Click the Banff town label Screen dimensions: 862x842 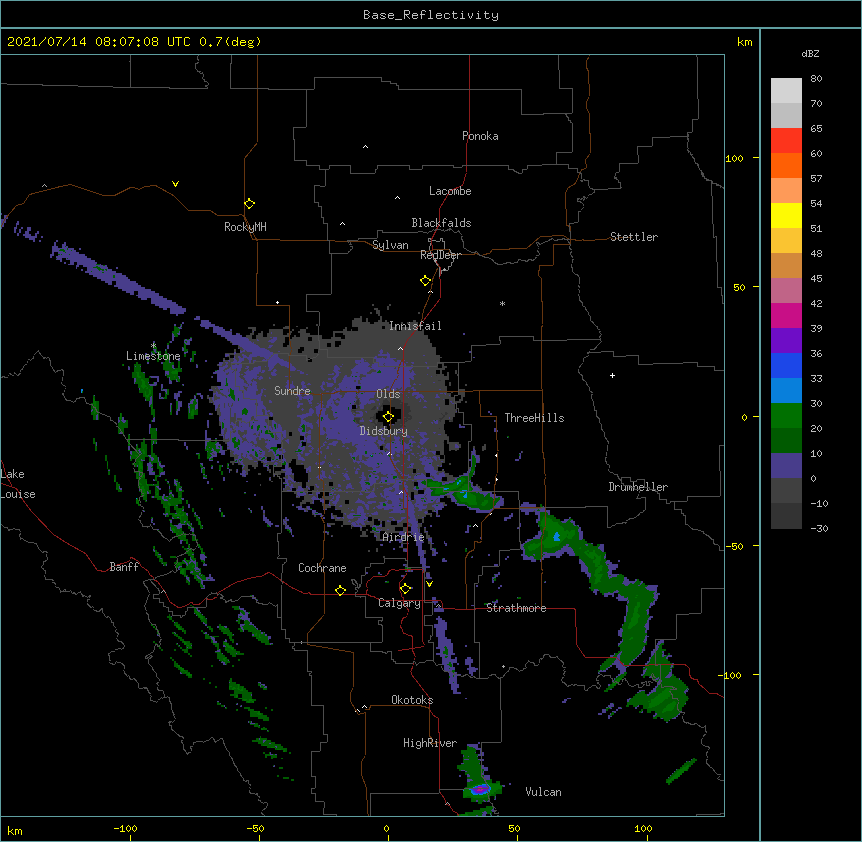click(124, 567)
